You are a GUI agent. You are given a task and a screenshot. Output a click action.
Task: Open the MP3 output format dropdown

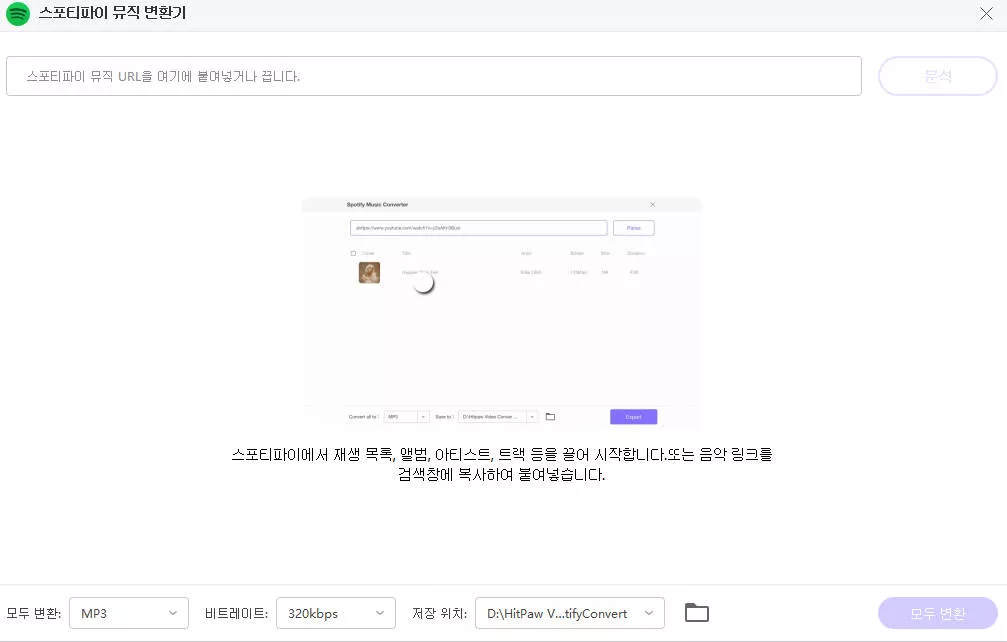[x=128, y=613]
